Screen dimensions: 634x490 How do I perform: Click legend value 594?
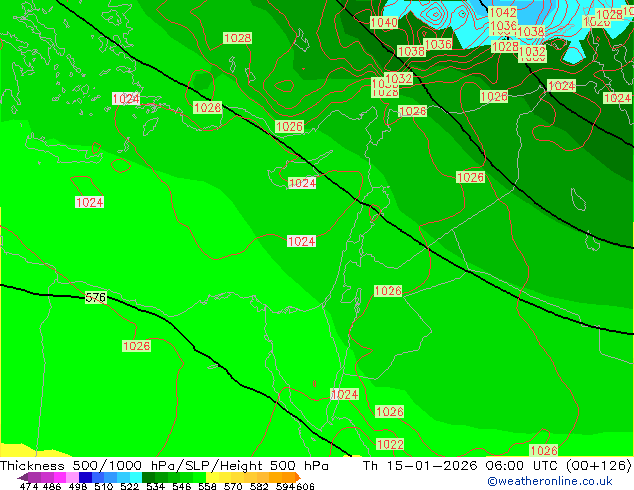[285, 486]
